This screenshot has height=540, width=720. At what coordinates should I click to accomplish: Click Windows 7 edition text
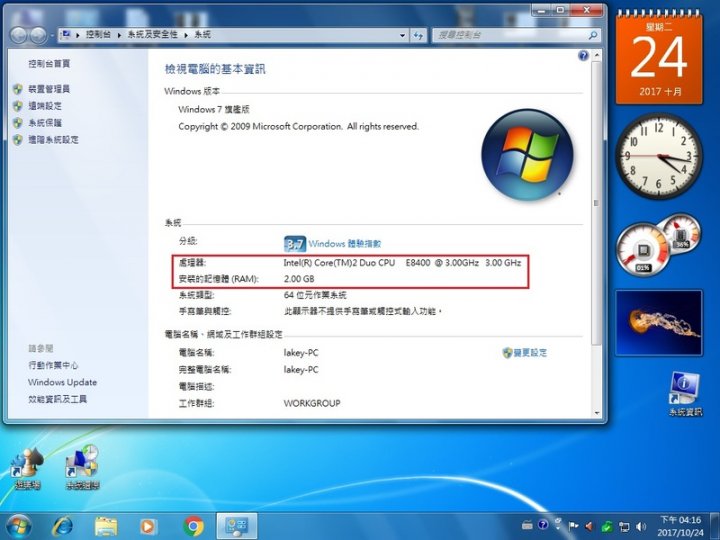click(214, 109)
